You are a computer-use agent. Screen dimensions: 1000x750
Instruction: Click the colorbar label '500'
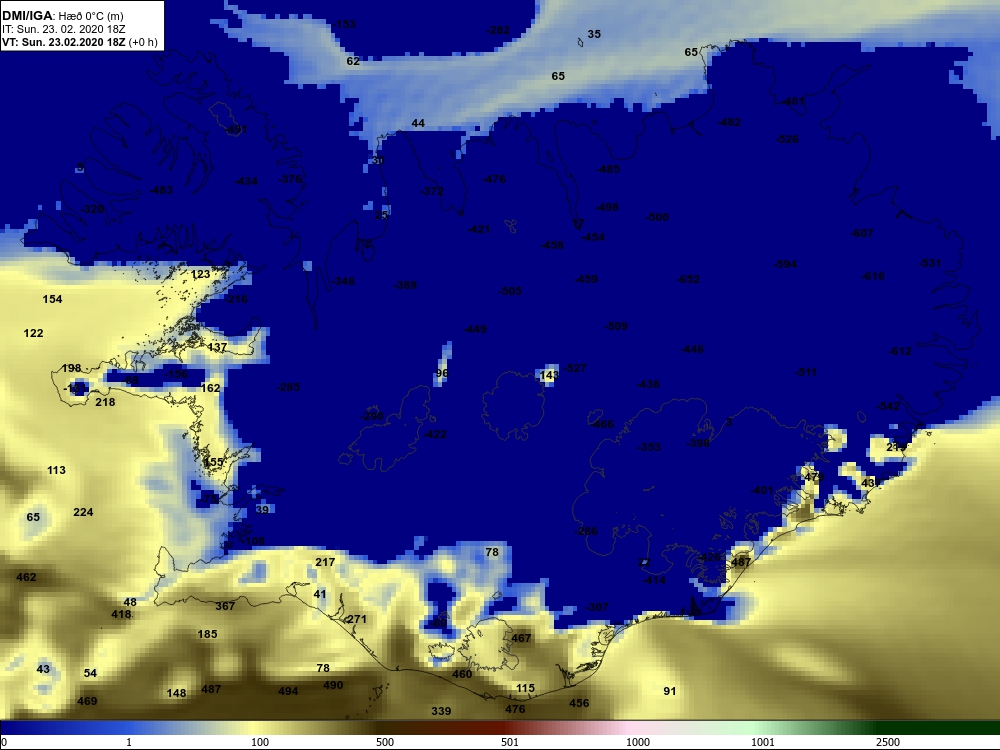tap(385, 742)
